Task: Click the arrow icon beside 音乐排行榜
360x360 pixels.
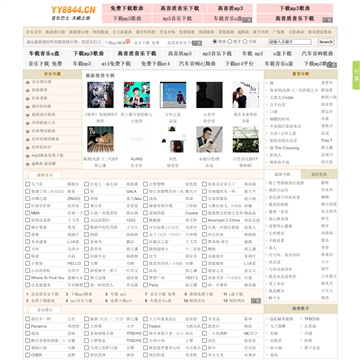Action: point(28,82)
